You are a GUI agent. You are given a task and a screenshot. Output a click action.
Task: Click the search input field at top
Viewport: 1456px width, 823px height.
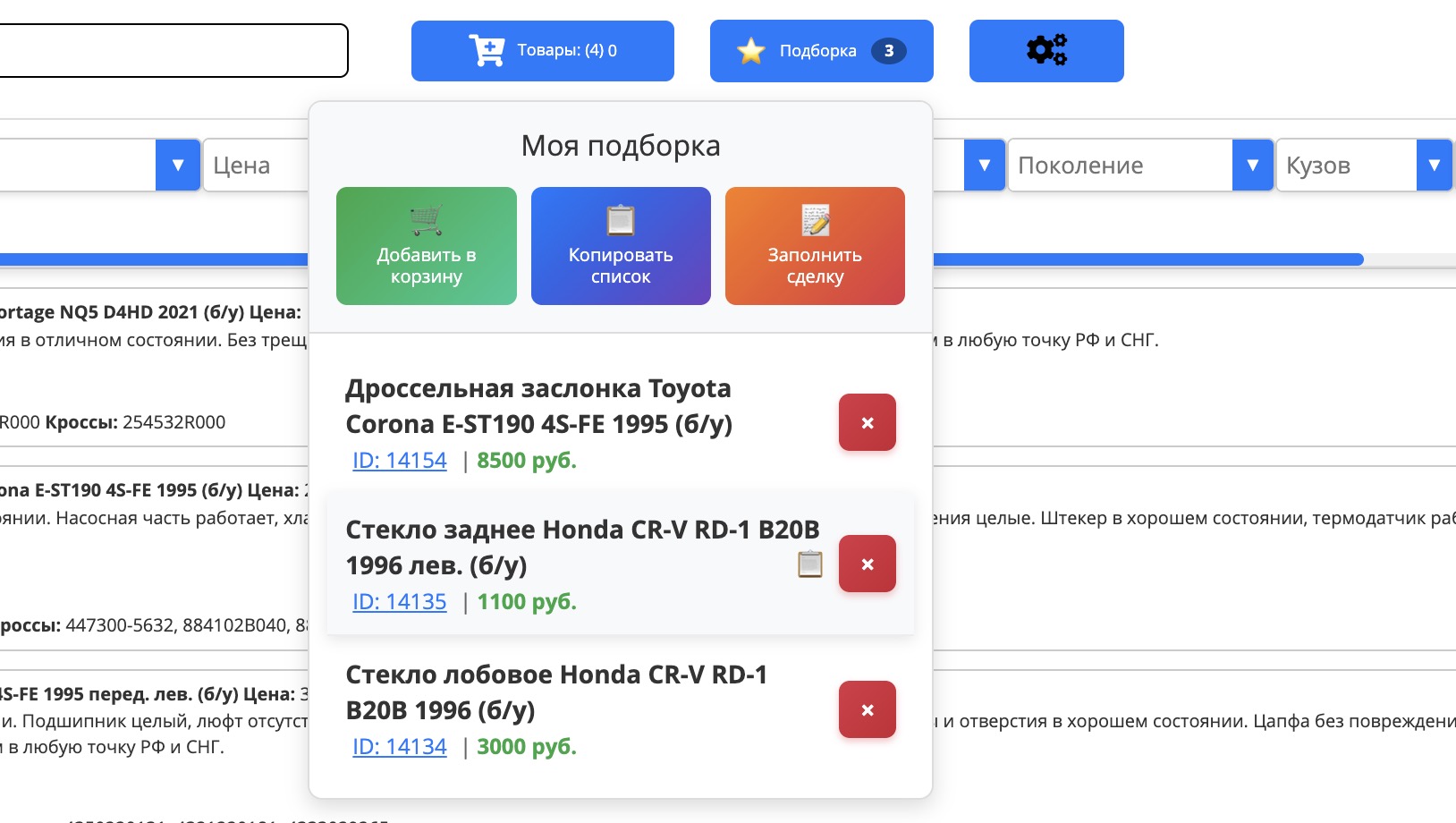coord(170,50)
